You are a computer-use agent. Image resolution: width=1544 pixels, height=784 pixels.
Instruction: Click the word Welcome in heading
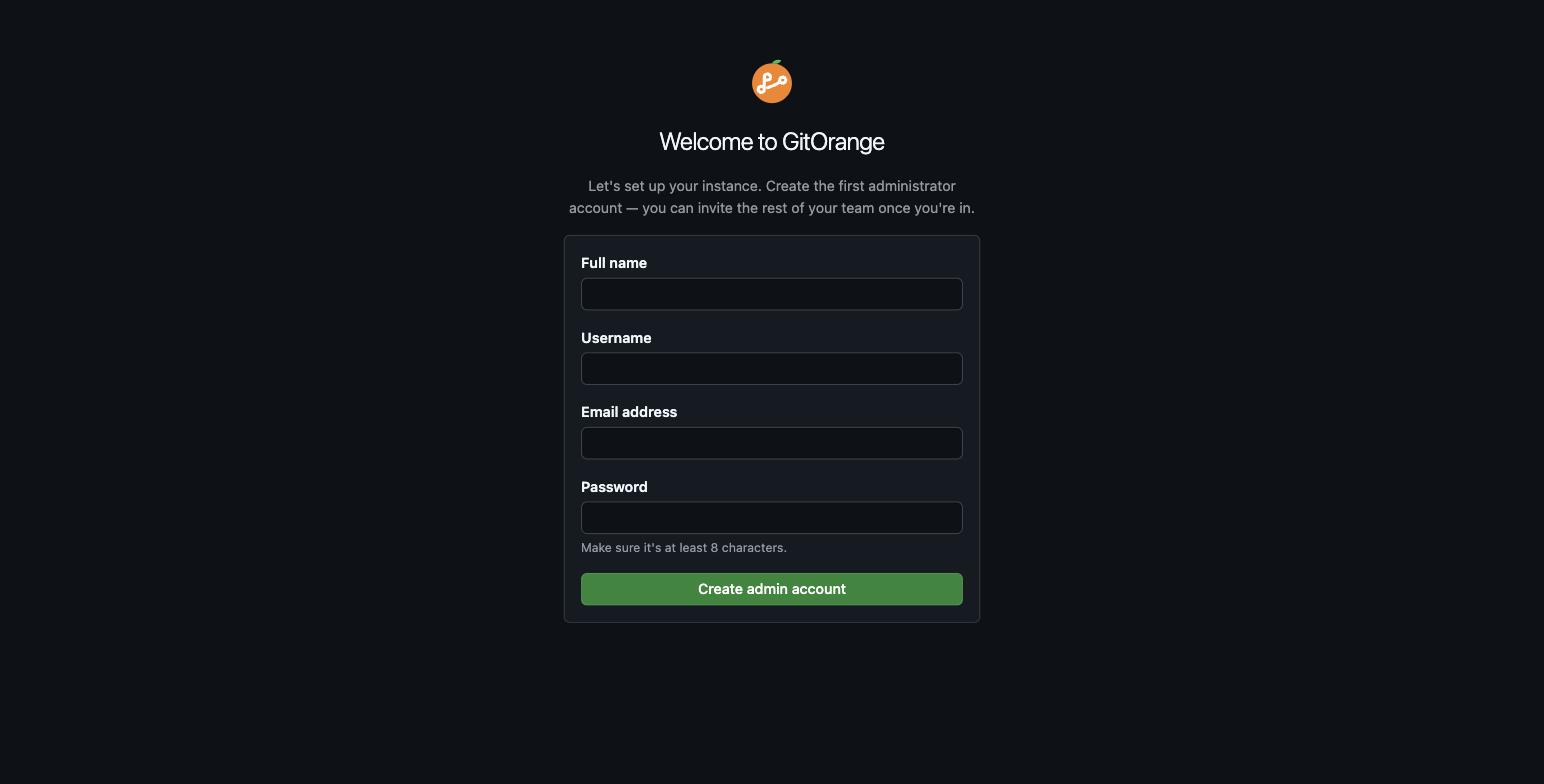[705, 142]
